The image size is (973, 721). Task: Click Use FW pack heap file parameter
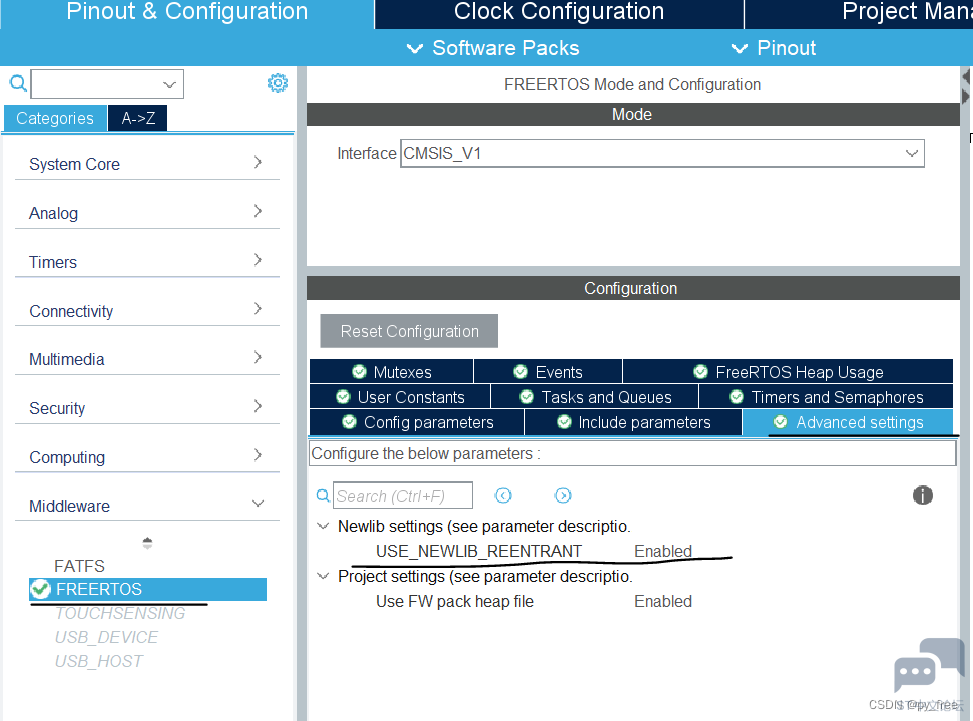click(x=455, y=601)
